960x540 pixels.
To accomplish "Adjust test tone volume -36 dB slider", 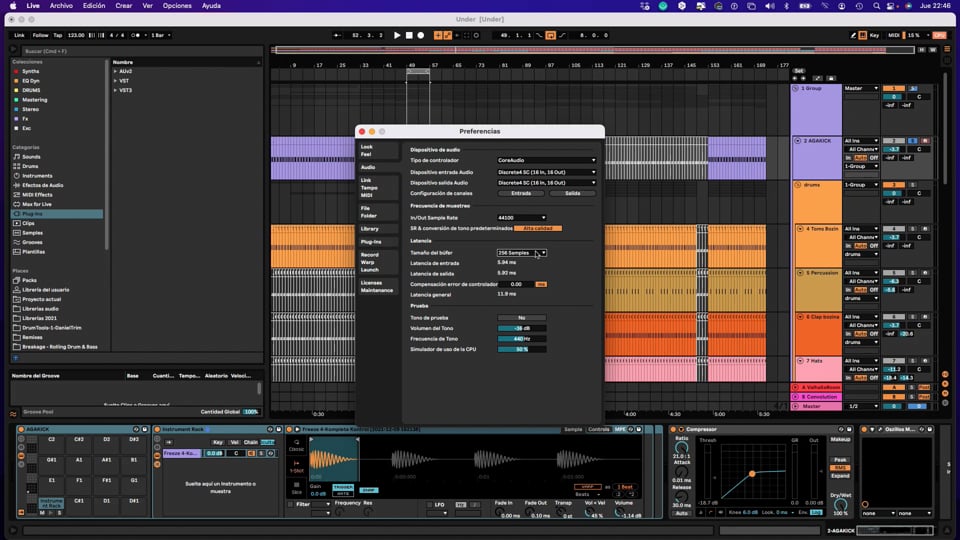I will pyautogui.click(x=522, y=328).
